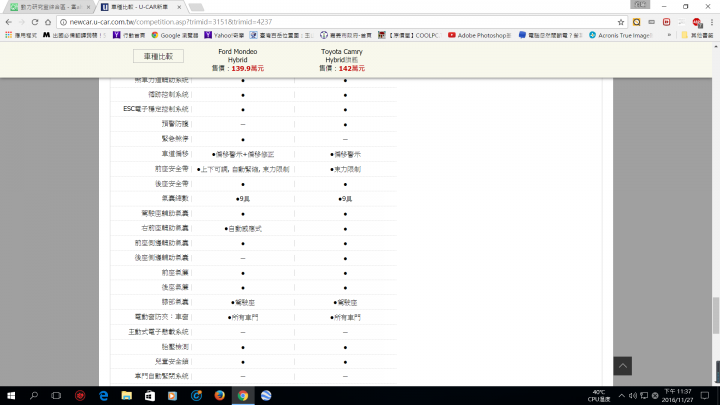This screenshot has height=405, width=720.
Task: Click the page vertical scrollbar thumb
Action: point(716,315)
